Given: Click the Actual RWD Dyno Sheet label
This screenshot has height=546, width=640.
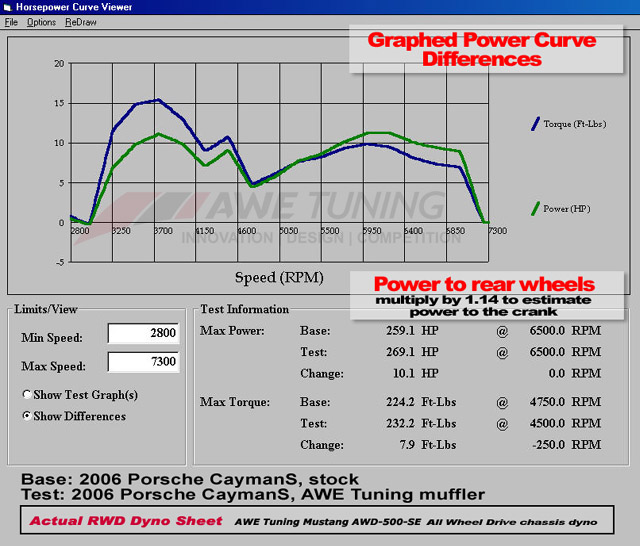Looking at the screenshot, I should (127, 521).
